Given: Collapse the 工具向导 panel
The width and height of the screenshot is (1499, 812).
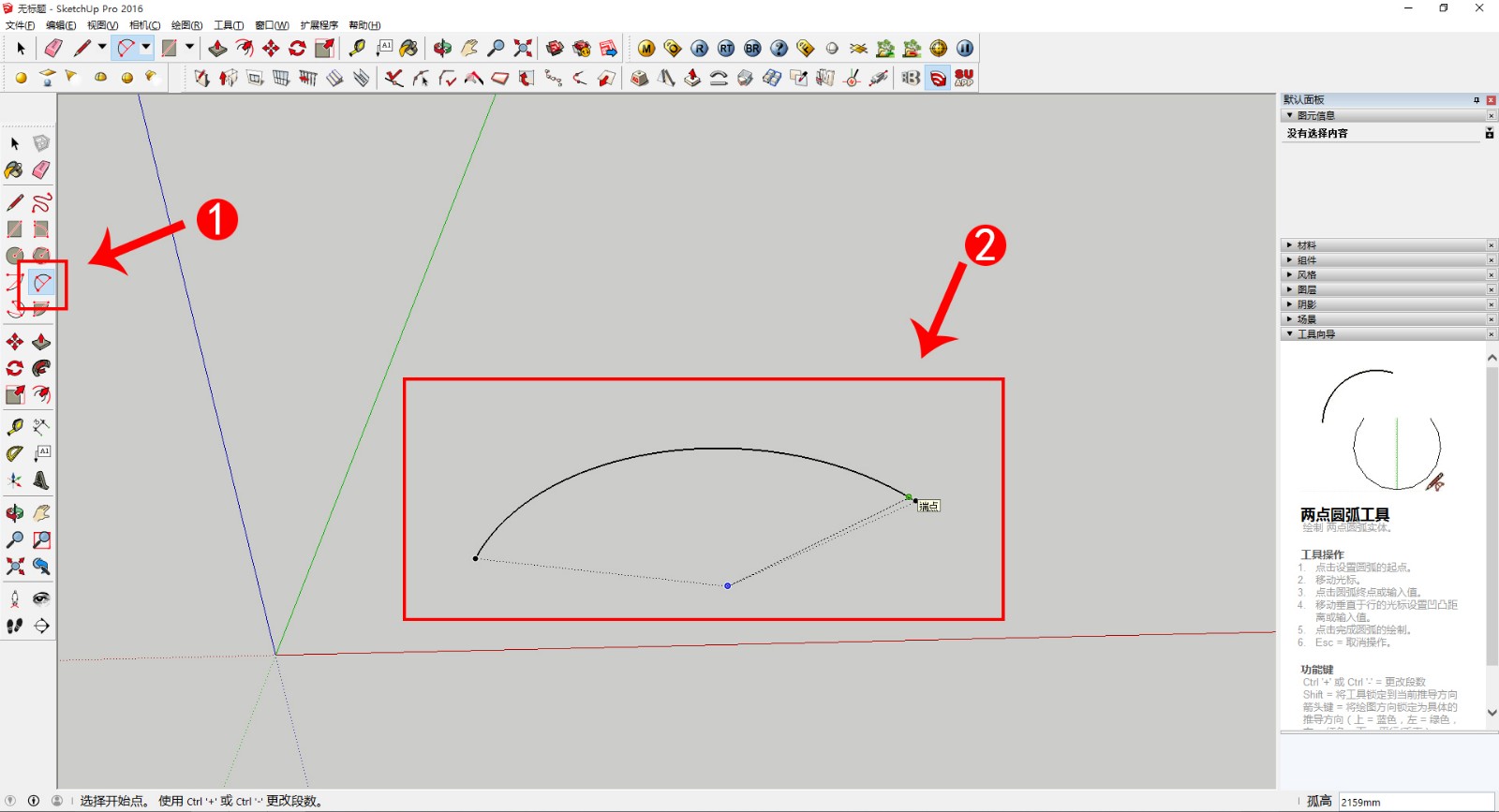Looking at the screenshot, I should click(x=1290, y=333).
